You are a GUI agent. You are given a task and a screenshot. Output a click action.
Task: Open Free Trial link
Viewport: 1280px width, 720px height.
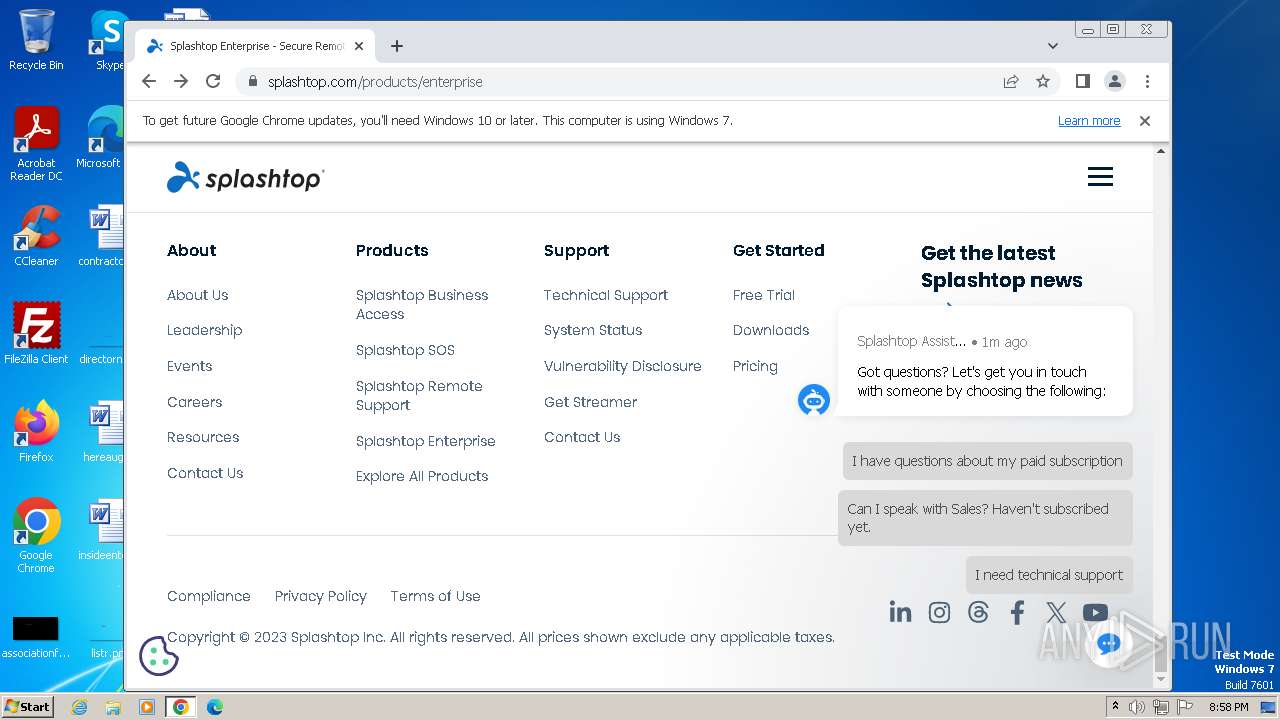tap(764, 295)
